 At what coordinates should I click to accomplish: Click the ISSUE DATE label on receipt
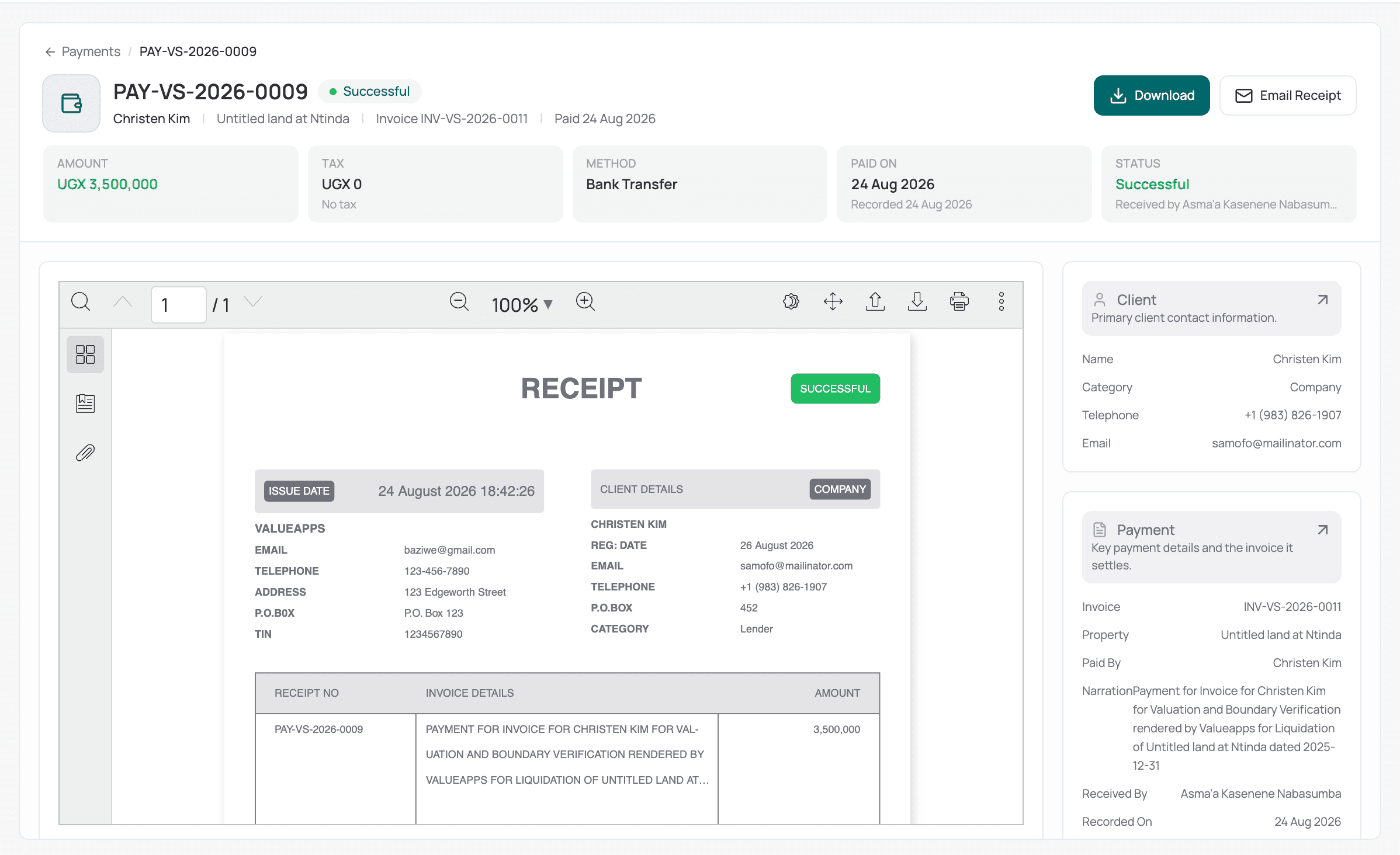(299, 491)
